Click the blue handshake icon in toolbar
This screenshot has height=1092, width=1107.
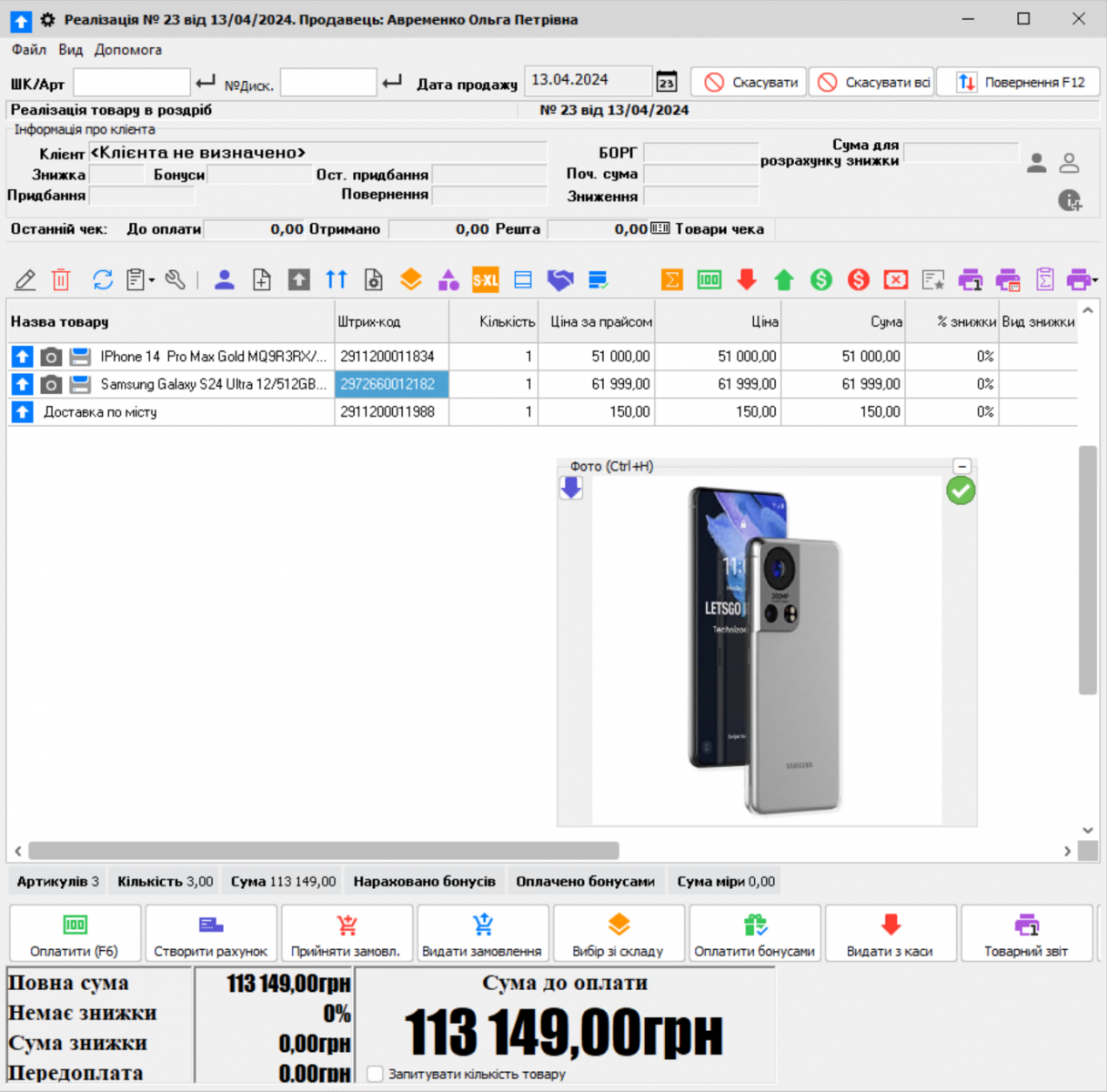560,280
